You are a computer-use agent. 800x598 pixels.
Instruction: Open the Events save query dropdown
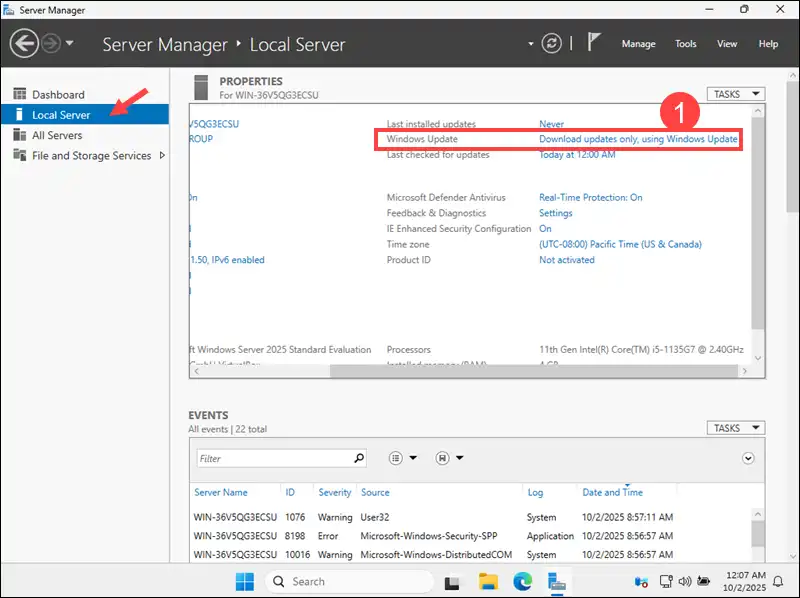[x=449, y=458]
